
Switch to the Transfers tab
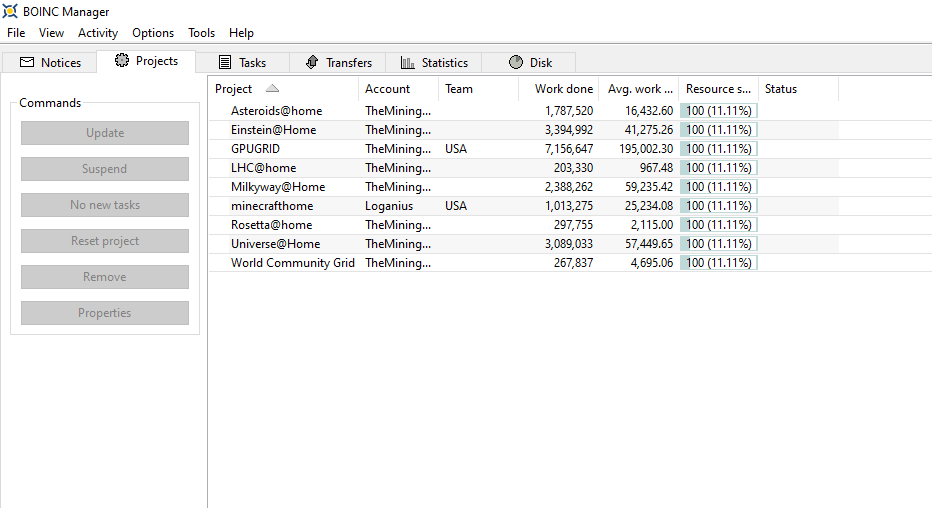tap(338, 62)
